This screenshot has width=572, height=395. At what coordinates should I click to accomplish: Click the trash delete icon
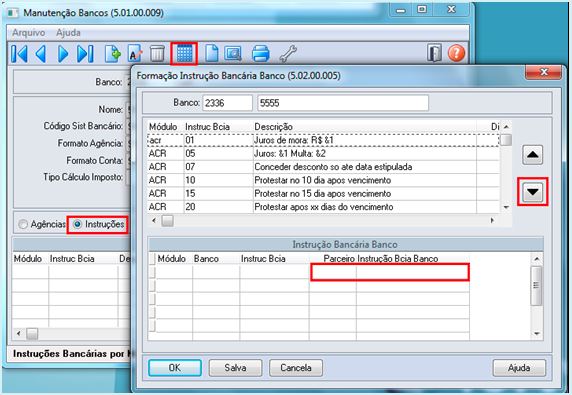(157, 54)
